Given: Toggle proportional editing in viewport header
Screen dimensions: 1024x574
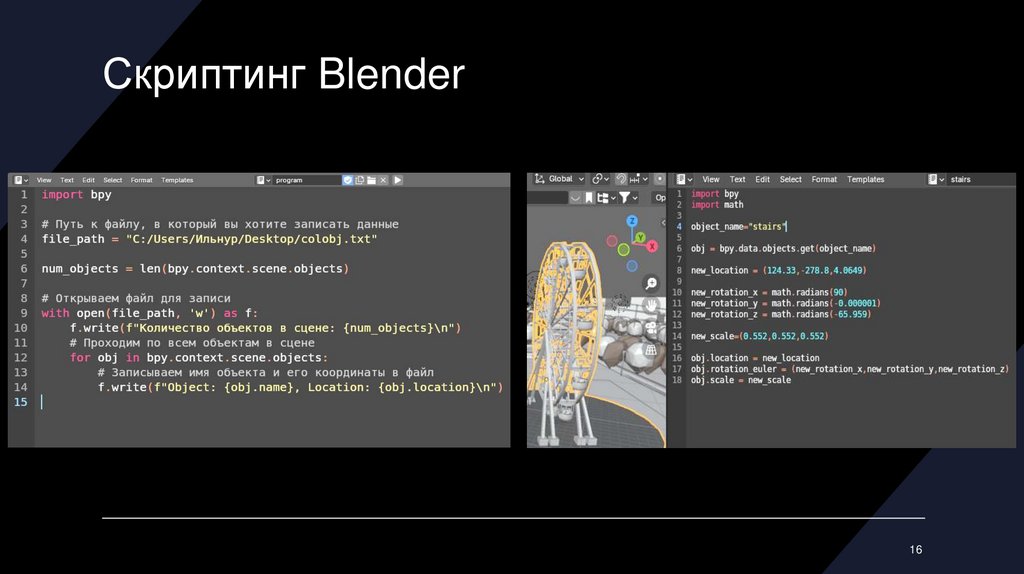Looking at the screenshot, I should (660, 179).
